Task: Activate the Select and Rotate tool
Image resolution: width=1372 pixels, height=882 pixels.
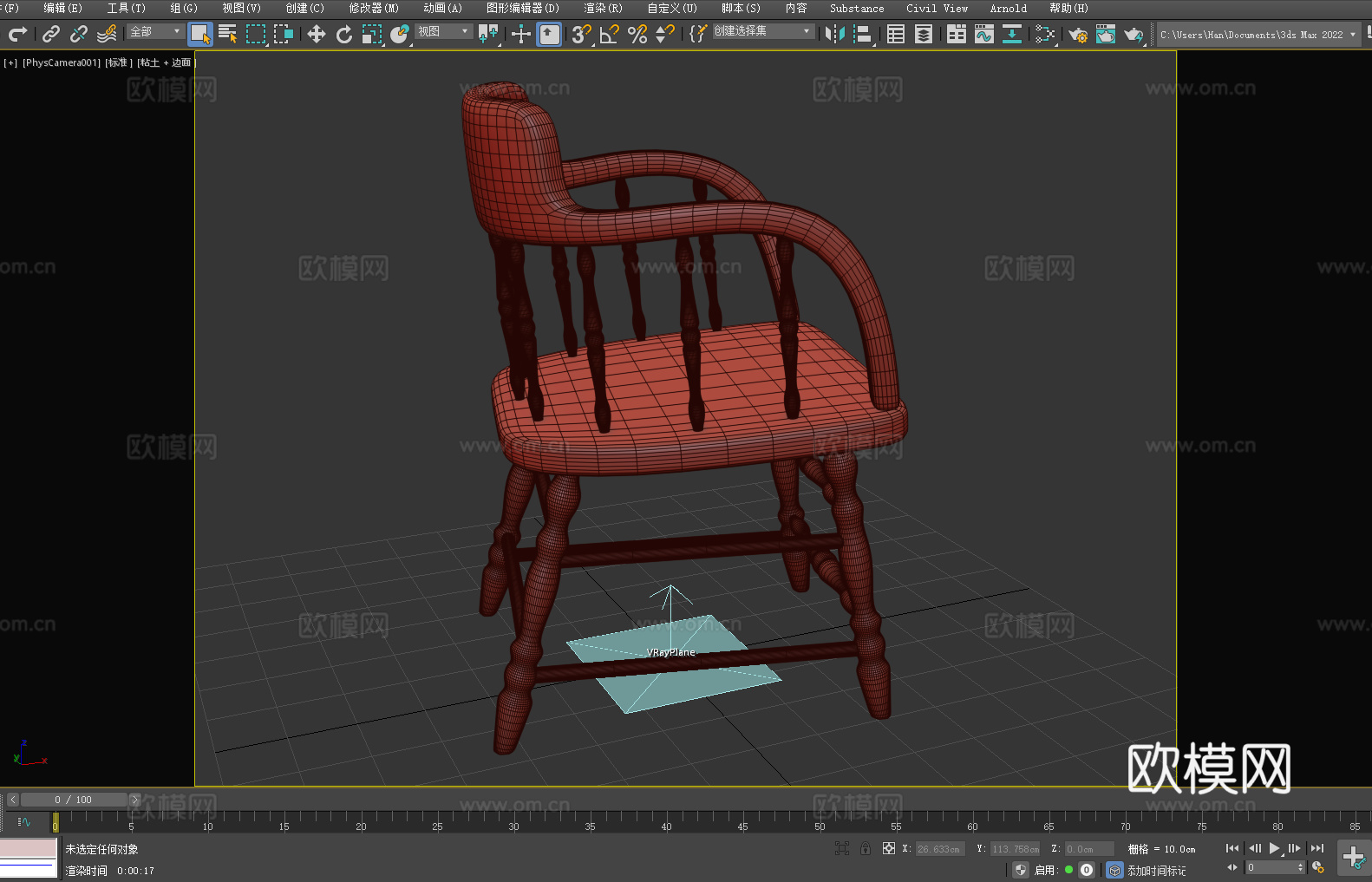Action: [x=344, y=34]
